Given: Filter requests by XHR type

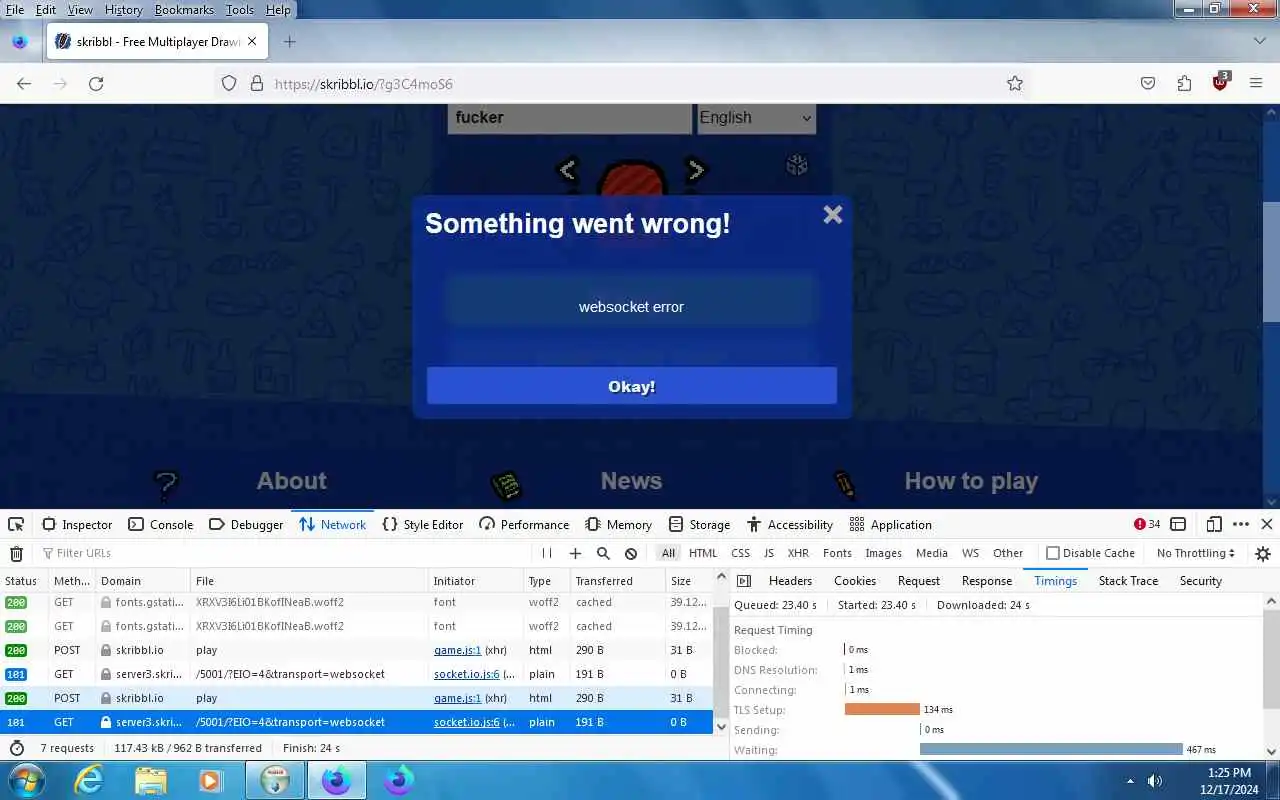Looking at the screenshot, I should point(798,553).
